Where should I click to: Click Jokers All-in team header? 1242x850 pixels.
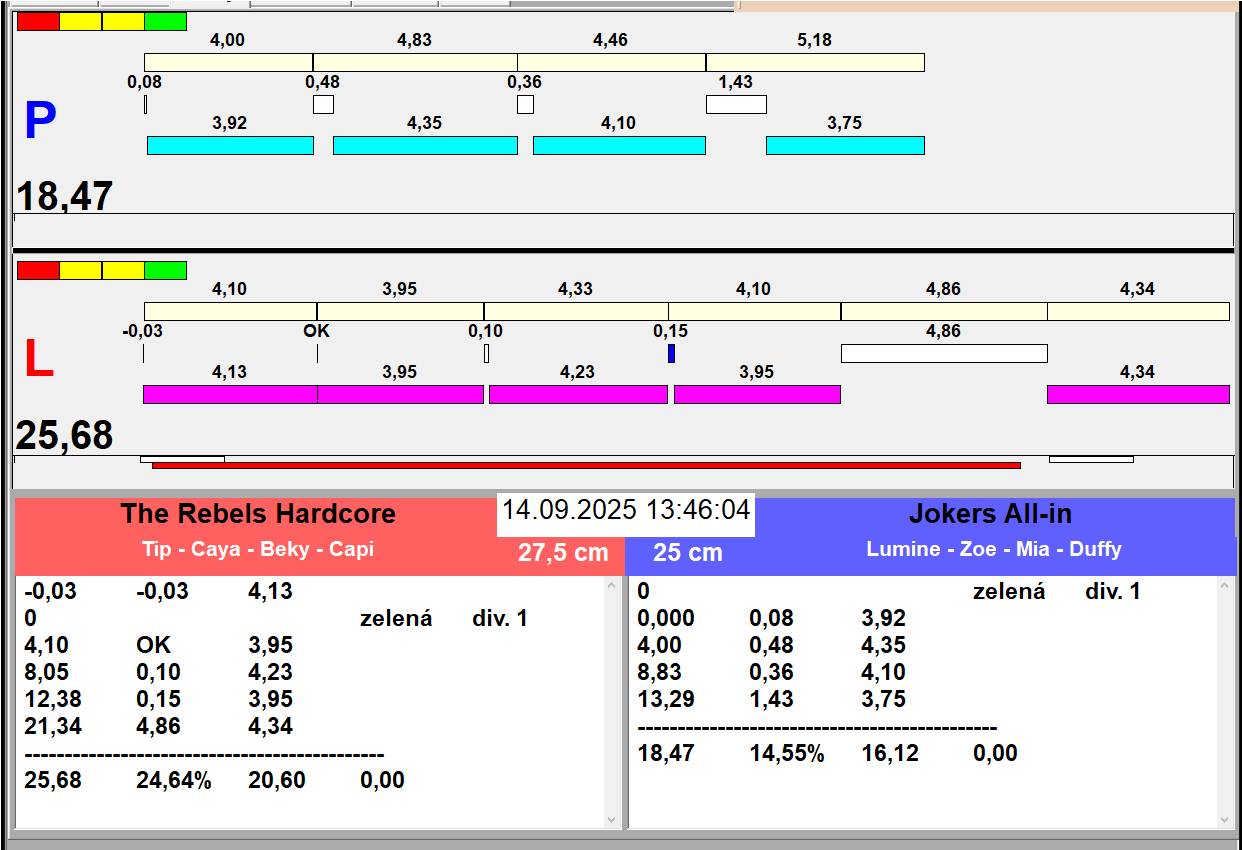coord(990,514)
